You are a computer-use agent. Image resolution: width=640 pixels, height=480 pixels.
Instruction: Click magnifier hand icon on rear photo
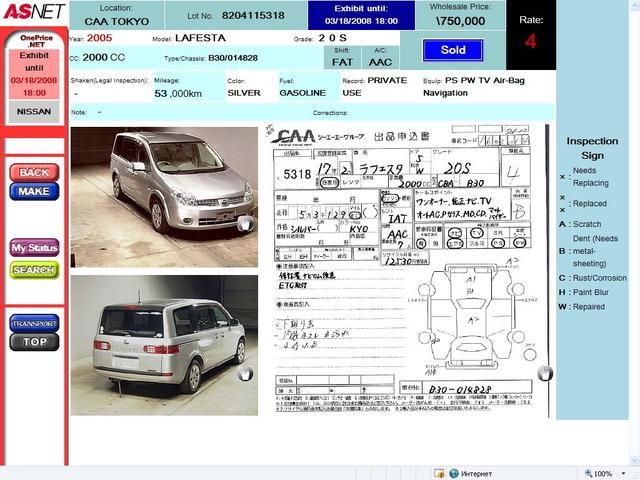245,373
